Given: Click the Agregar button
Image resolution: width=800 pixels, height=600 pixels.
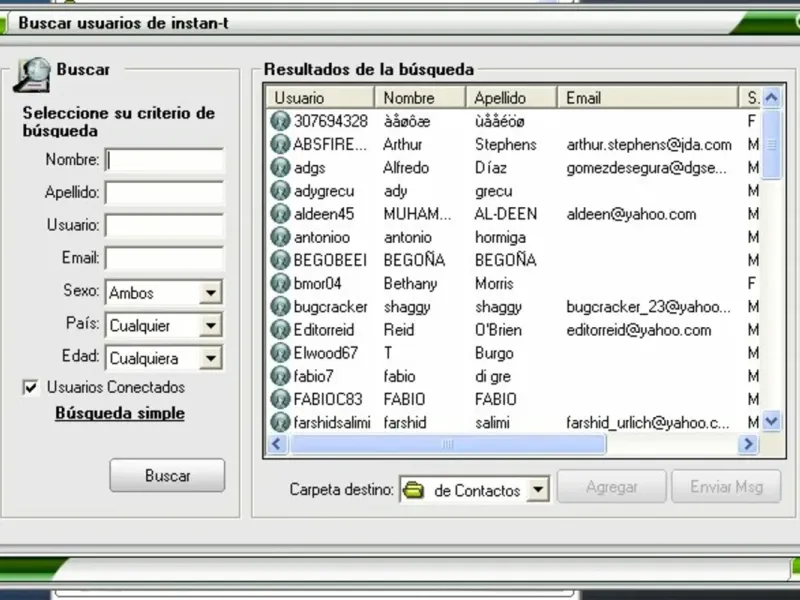Looking at the screenshot, I should [x=612, y=487].
